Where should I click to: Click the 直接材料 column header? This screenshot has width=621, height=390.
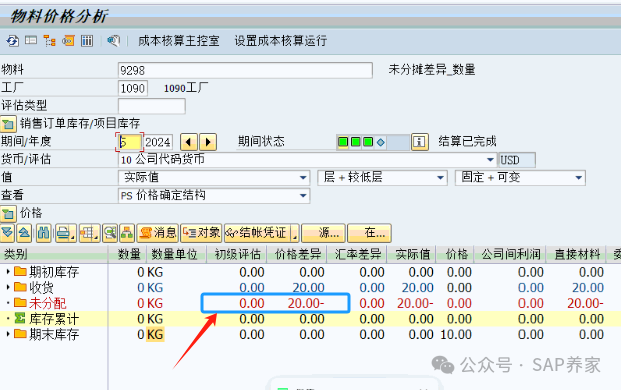(x=576, y=254)
